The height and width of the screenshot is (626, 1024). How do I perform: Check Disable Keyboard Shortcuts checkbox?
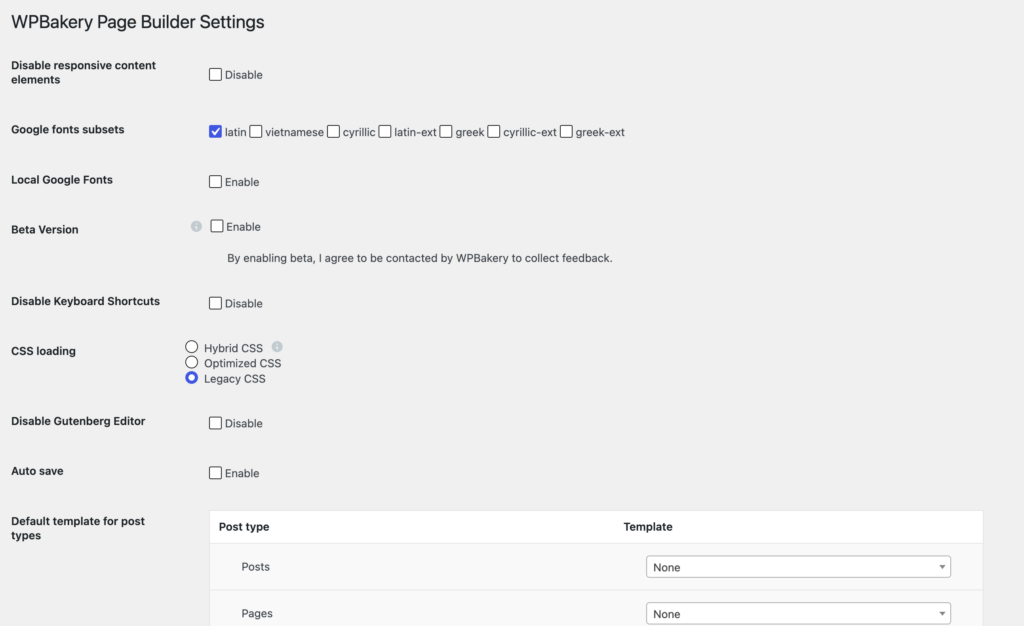click(215, 303)
